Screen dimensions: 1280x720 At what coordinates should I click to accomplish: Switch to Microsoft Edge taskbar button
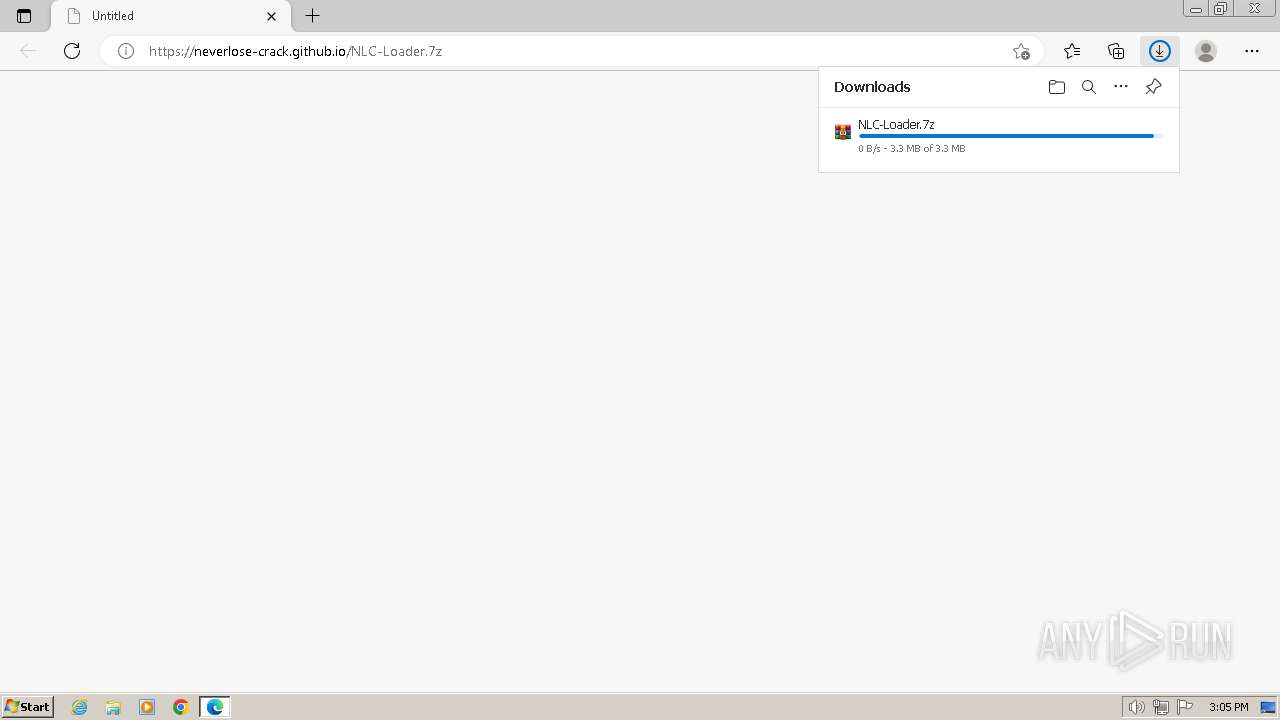point(215,707)
